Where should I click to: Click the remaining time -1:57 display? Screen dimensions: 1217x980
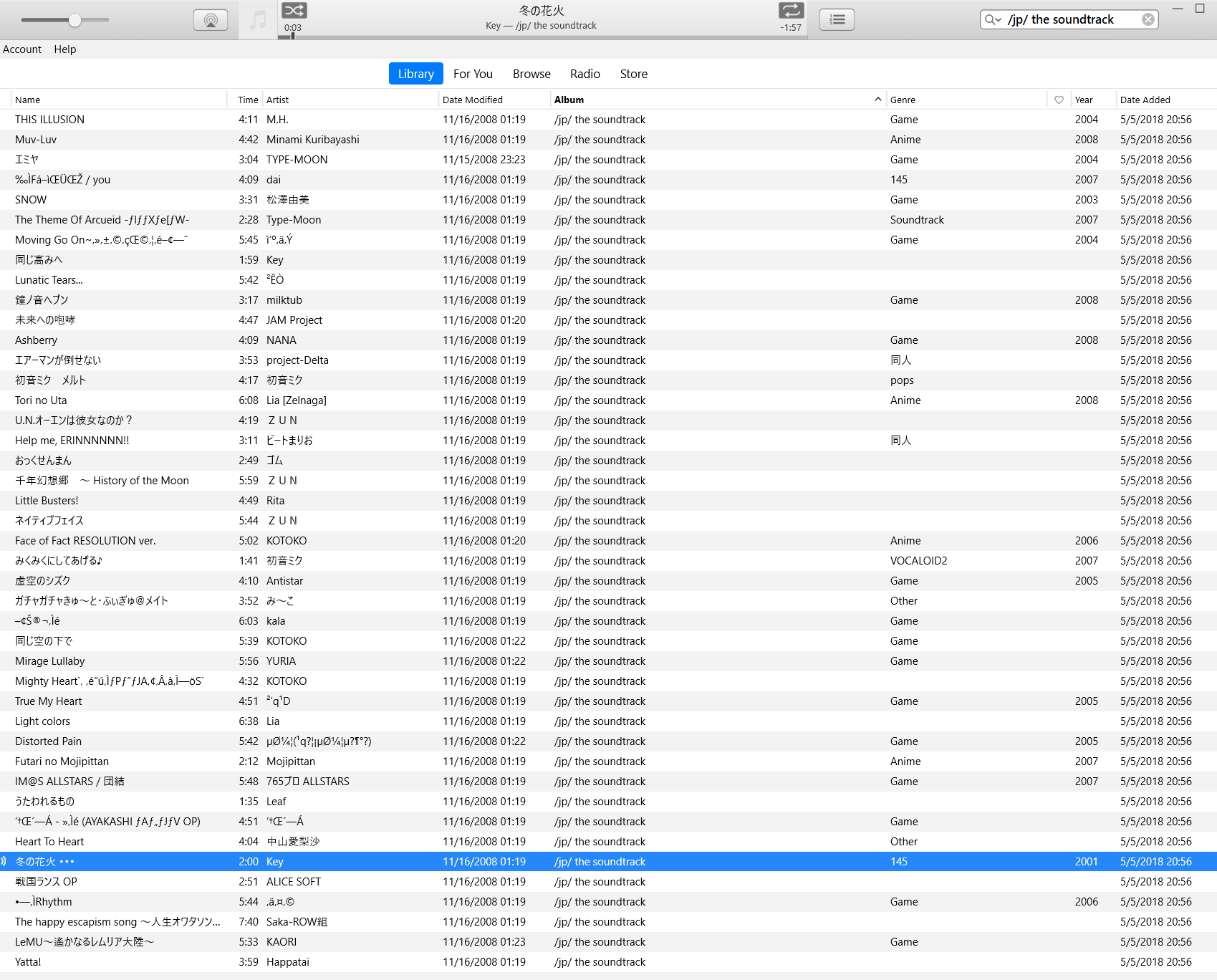click(791, 28)
